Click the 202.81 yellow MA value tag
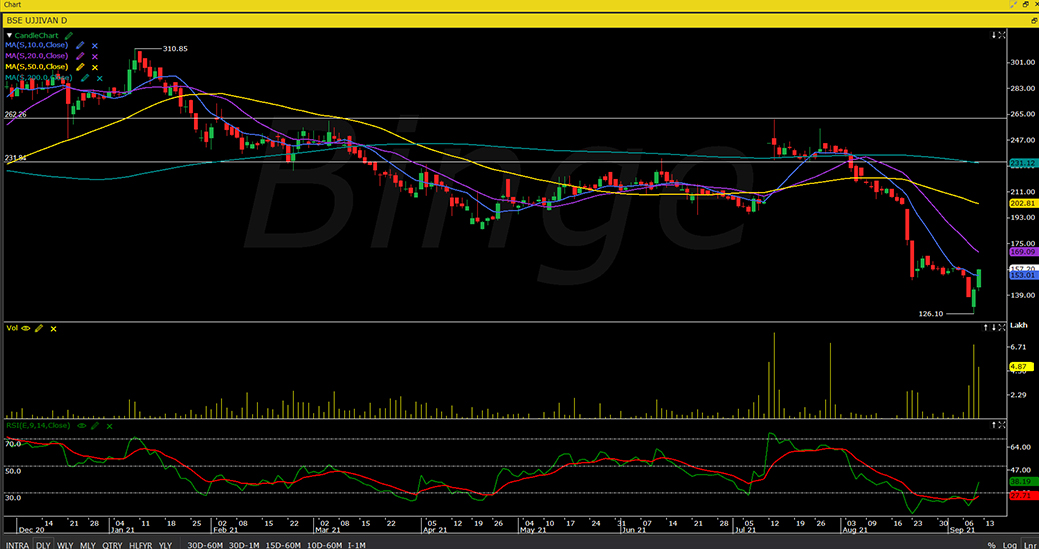Image resolution: width=1039 pixels, height=549 pixels. 1022,203
